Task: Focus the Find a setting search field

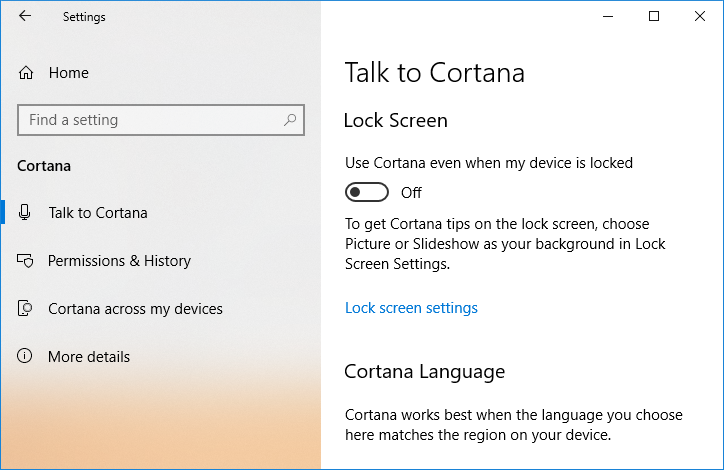Action: (150, 120)
